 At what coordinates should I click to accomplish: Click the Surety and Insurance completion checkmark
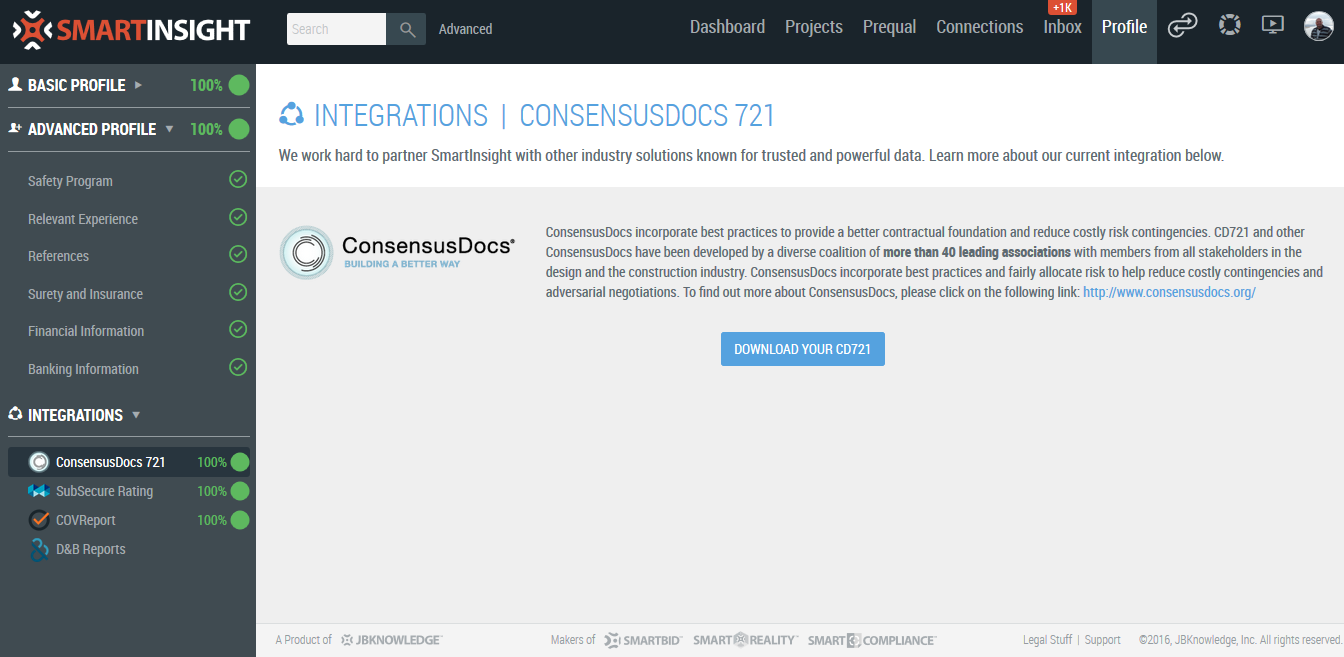click(238, 292)
